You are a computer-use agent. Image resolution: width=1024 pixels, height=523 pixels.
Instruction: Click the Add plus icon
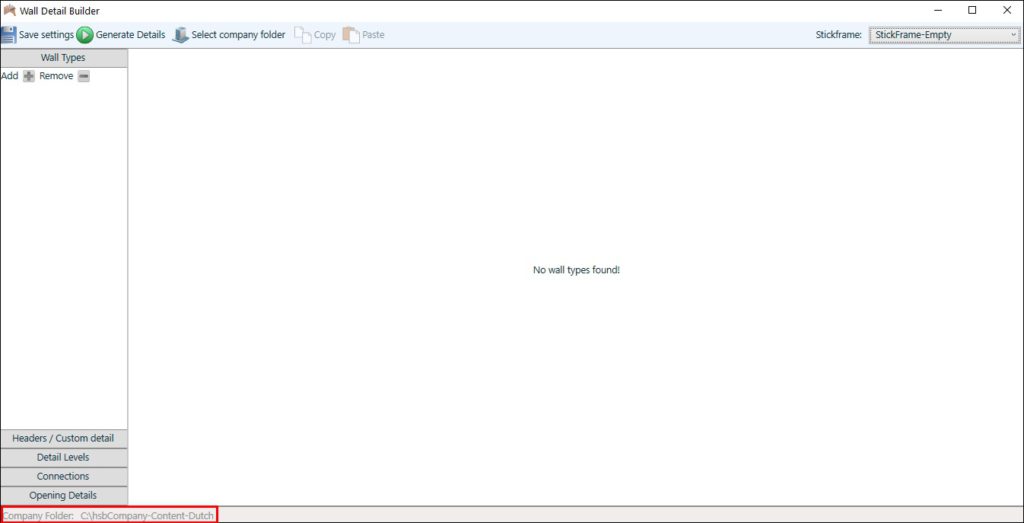(29, 76)
